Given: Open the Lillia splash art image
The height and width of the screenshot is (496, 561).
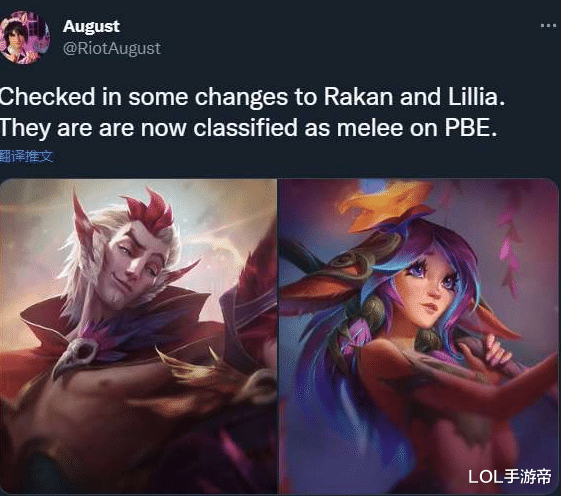Looking at the screenshot, I should 419,336.
